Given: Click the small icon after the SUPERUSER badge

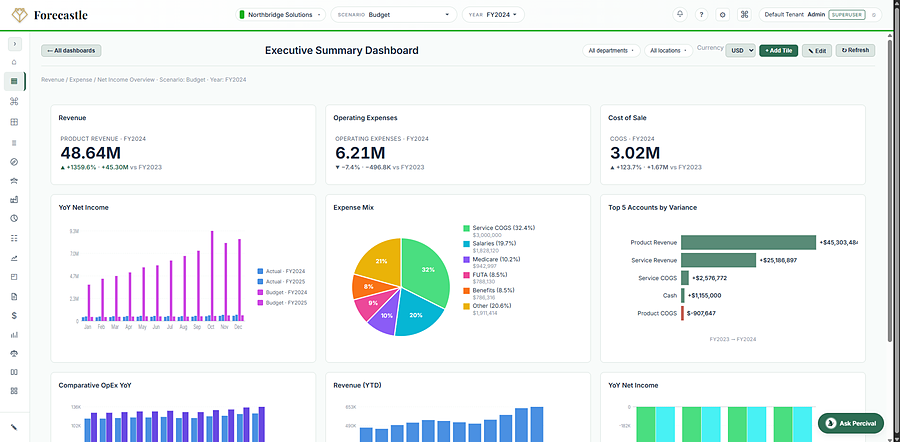Looking at the screenshot, I should (874, 15).
